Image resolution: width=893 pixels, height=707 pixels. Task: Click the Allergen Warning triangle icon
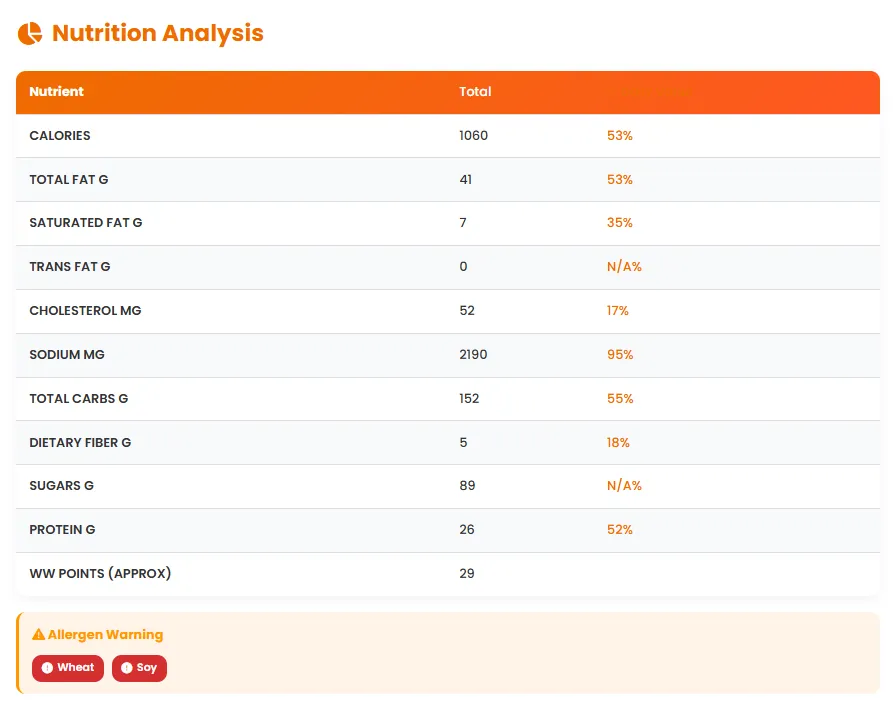(x=38, y=635)
